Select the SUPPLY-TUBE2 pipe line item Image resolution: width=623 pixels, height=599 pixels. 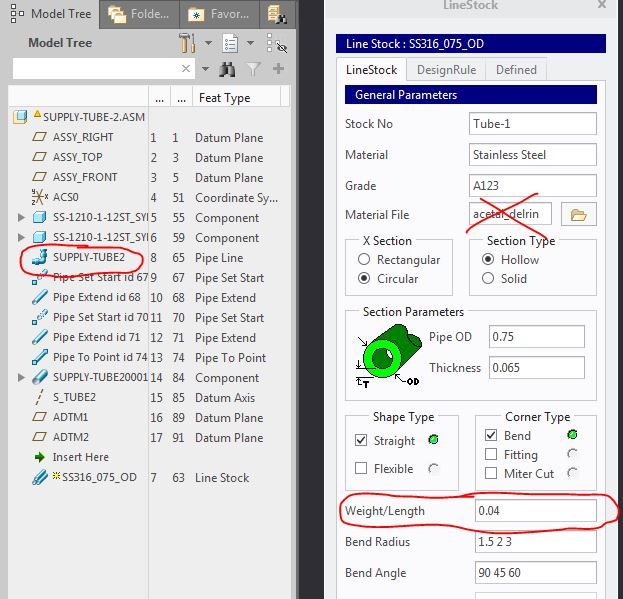tap(89, 257)
